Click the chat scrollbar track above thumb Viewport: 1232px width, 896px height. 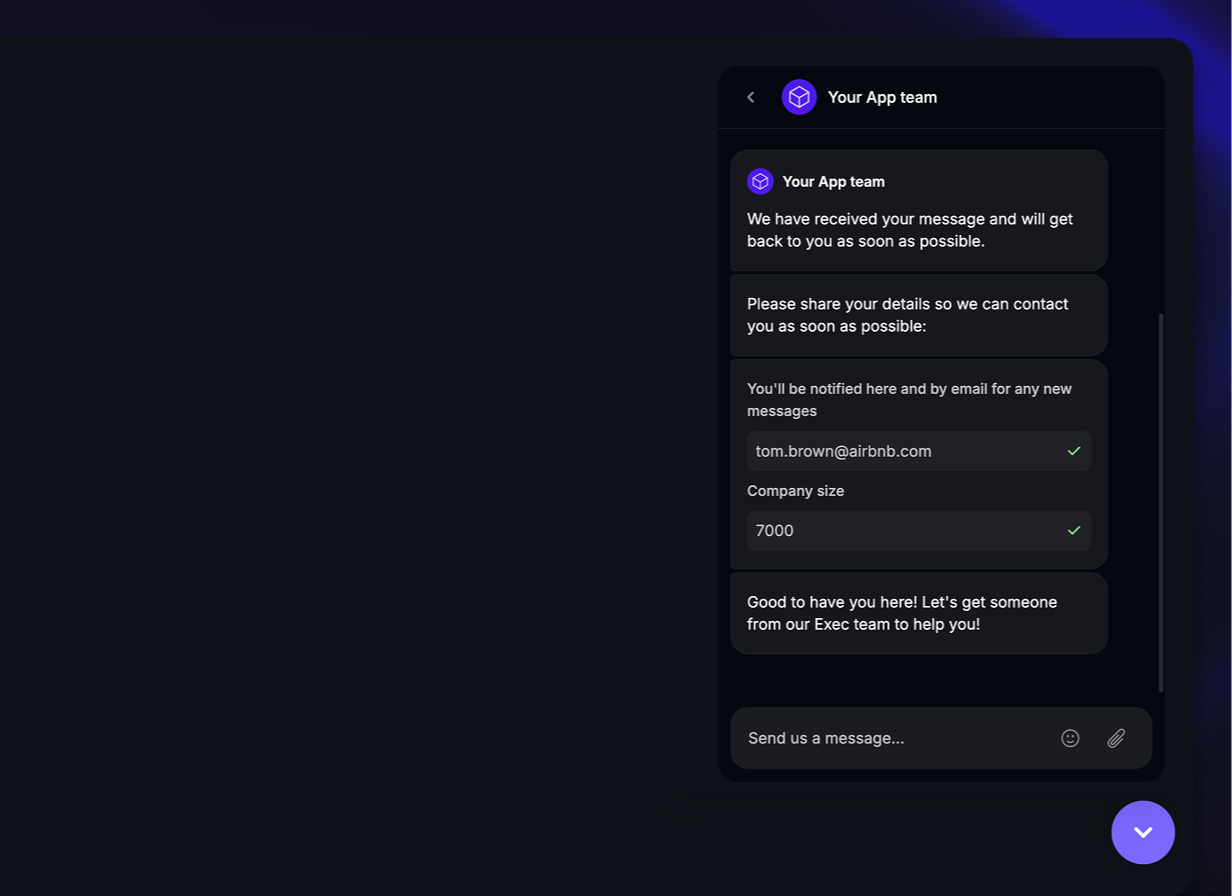1161,220
